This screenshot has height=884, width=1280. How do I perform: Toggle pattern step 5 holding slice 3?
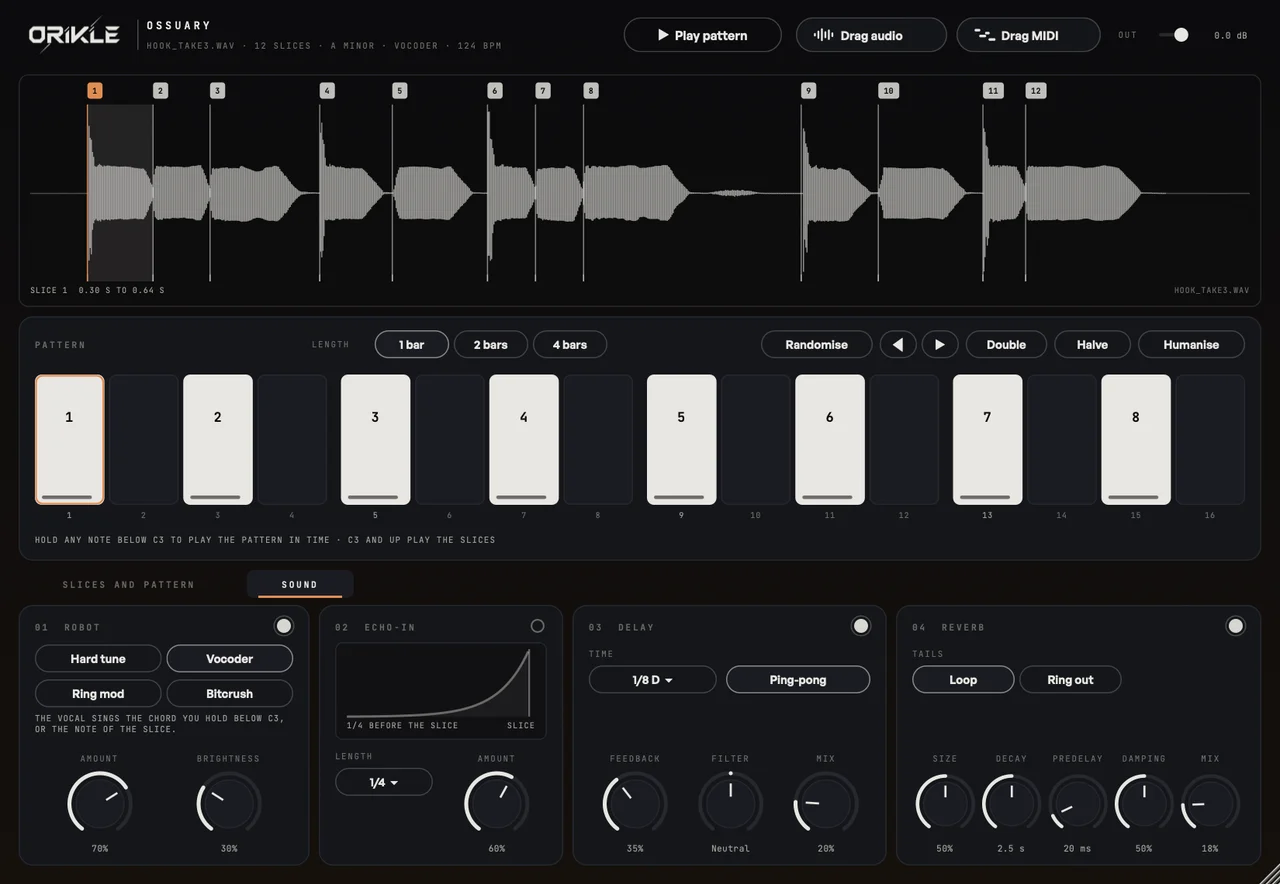(376, 440)
